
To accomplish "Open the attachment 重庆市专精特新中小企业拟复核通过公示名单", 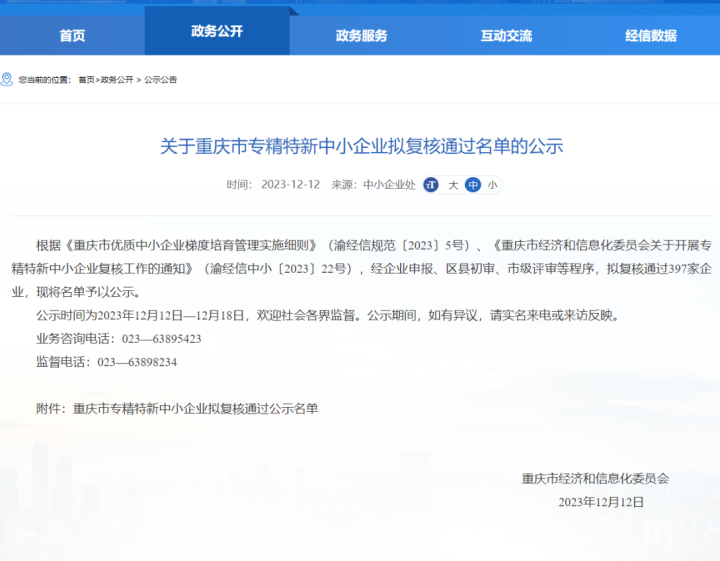I will click(x=195, y=409).
